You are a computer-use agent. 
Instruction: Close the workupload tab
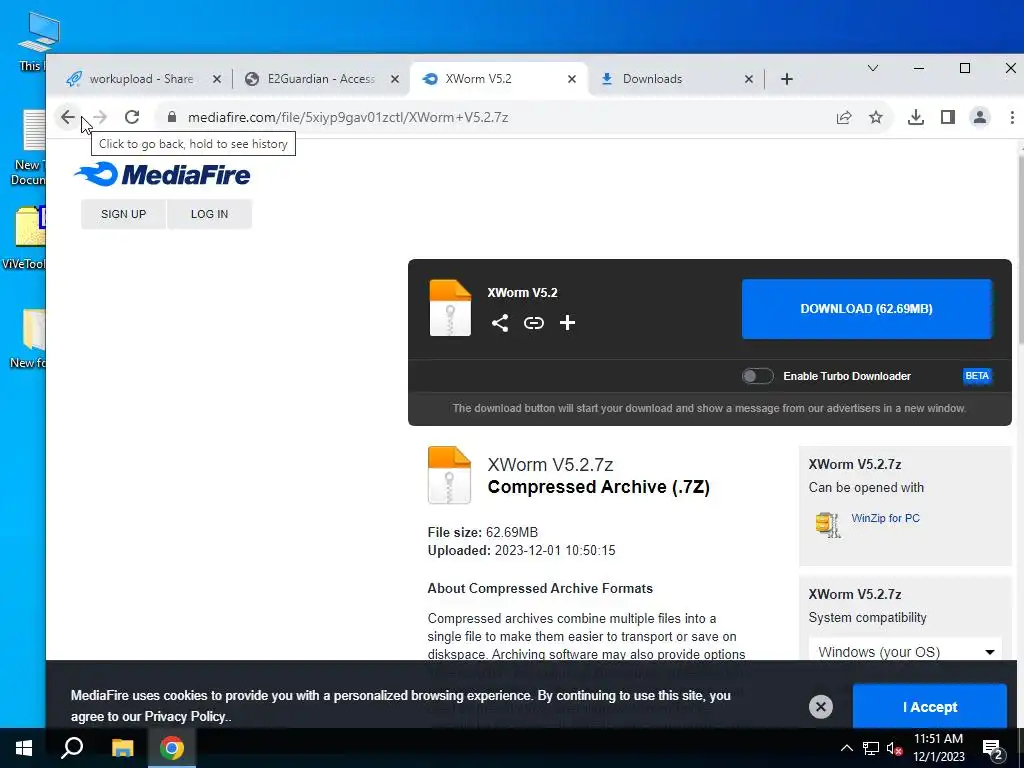(x=217, y=79)
